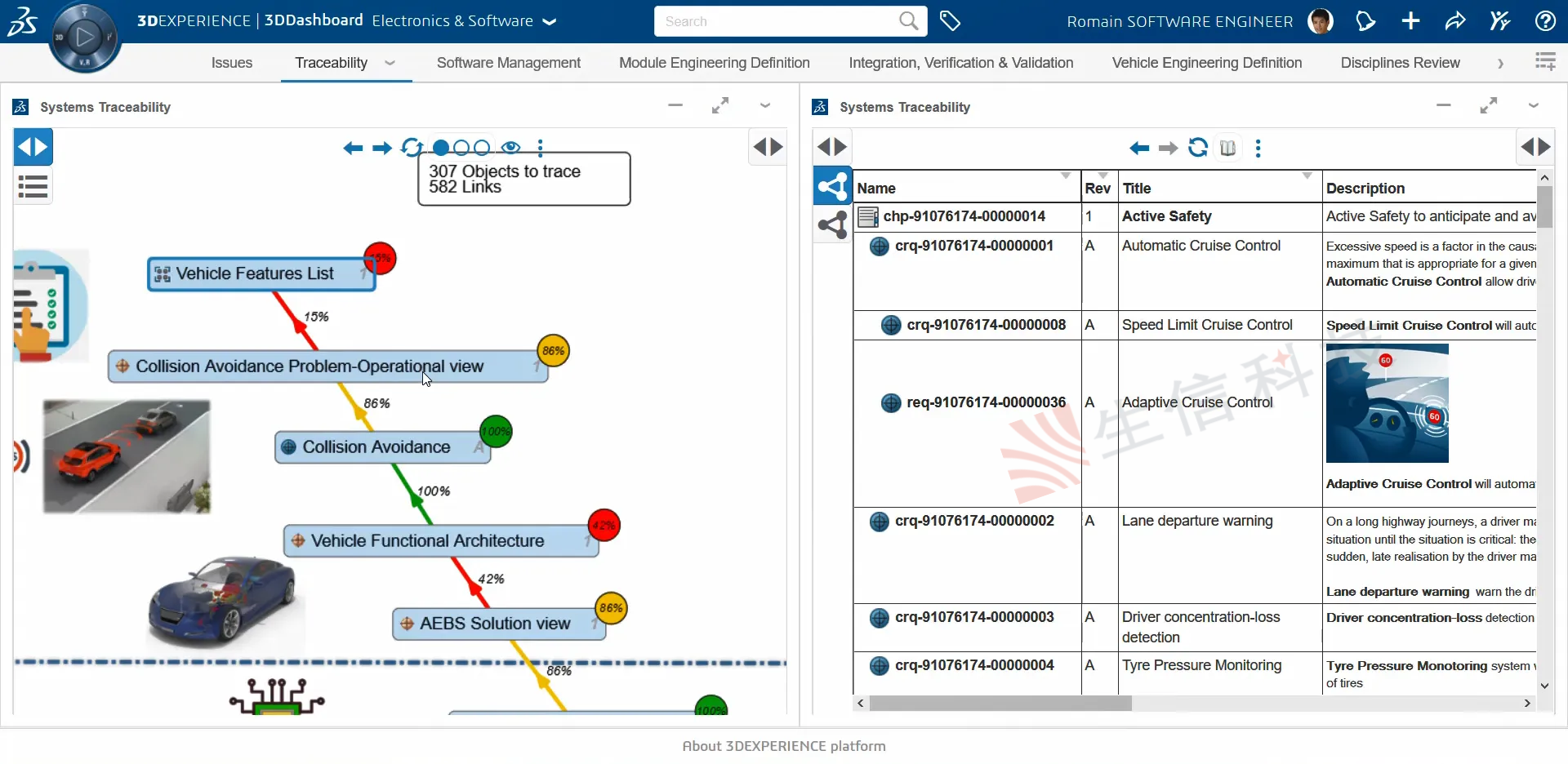The height and width of the screenshot is (764, 1568).
Task: Open the collaboration tools icon in header
Action: click(1500, 21)
